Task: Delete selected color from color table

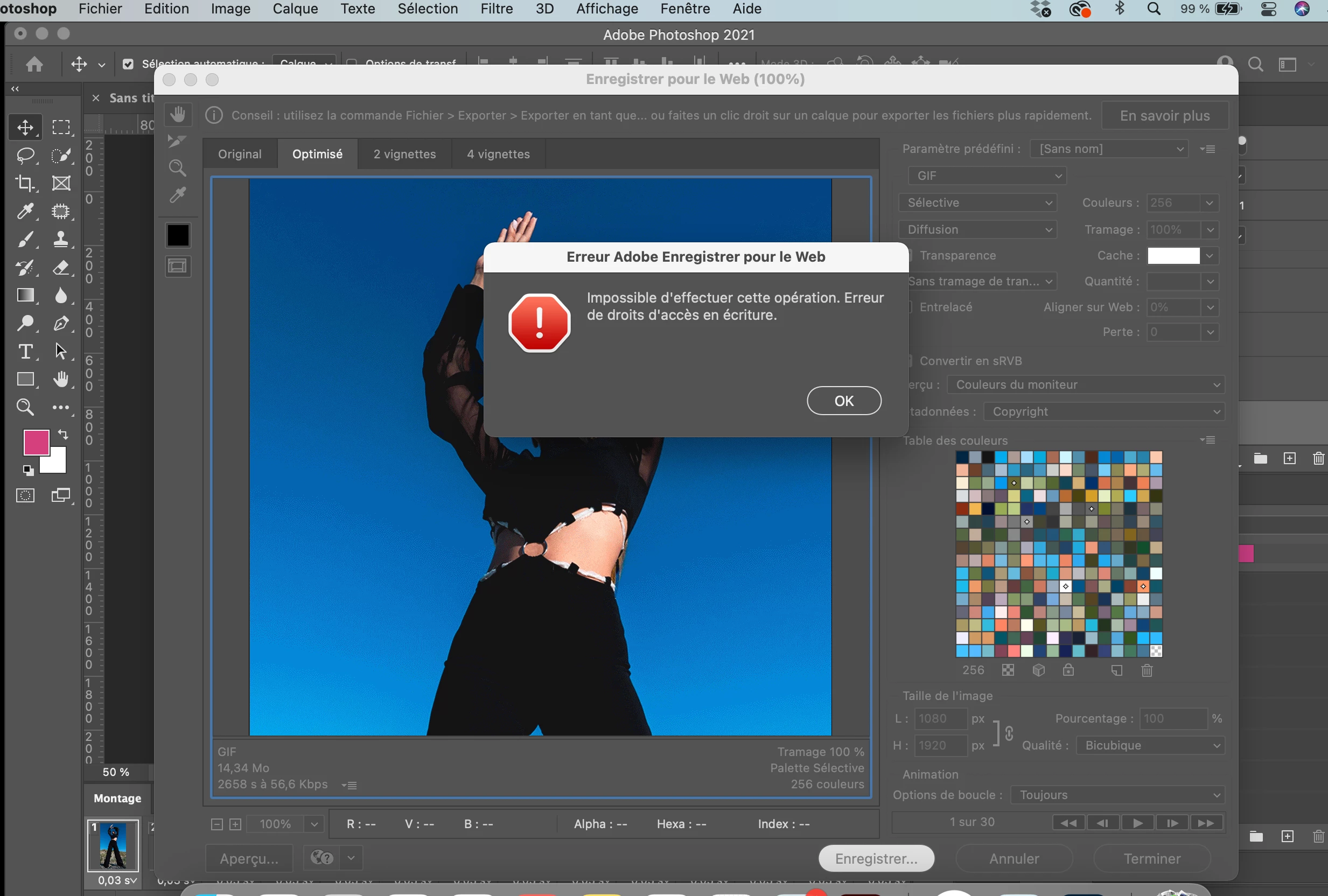Action: point(1147,670)
